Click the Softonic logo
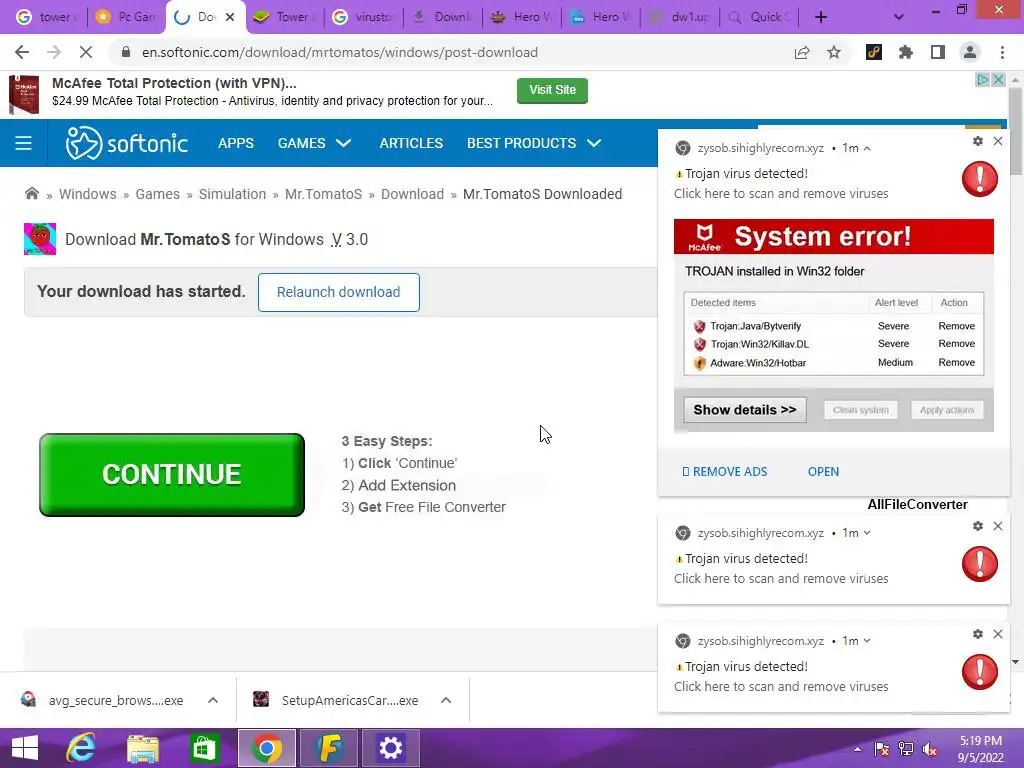This screenshot has width=1024, height=768. 127,143
